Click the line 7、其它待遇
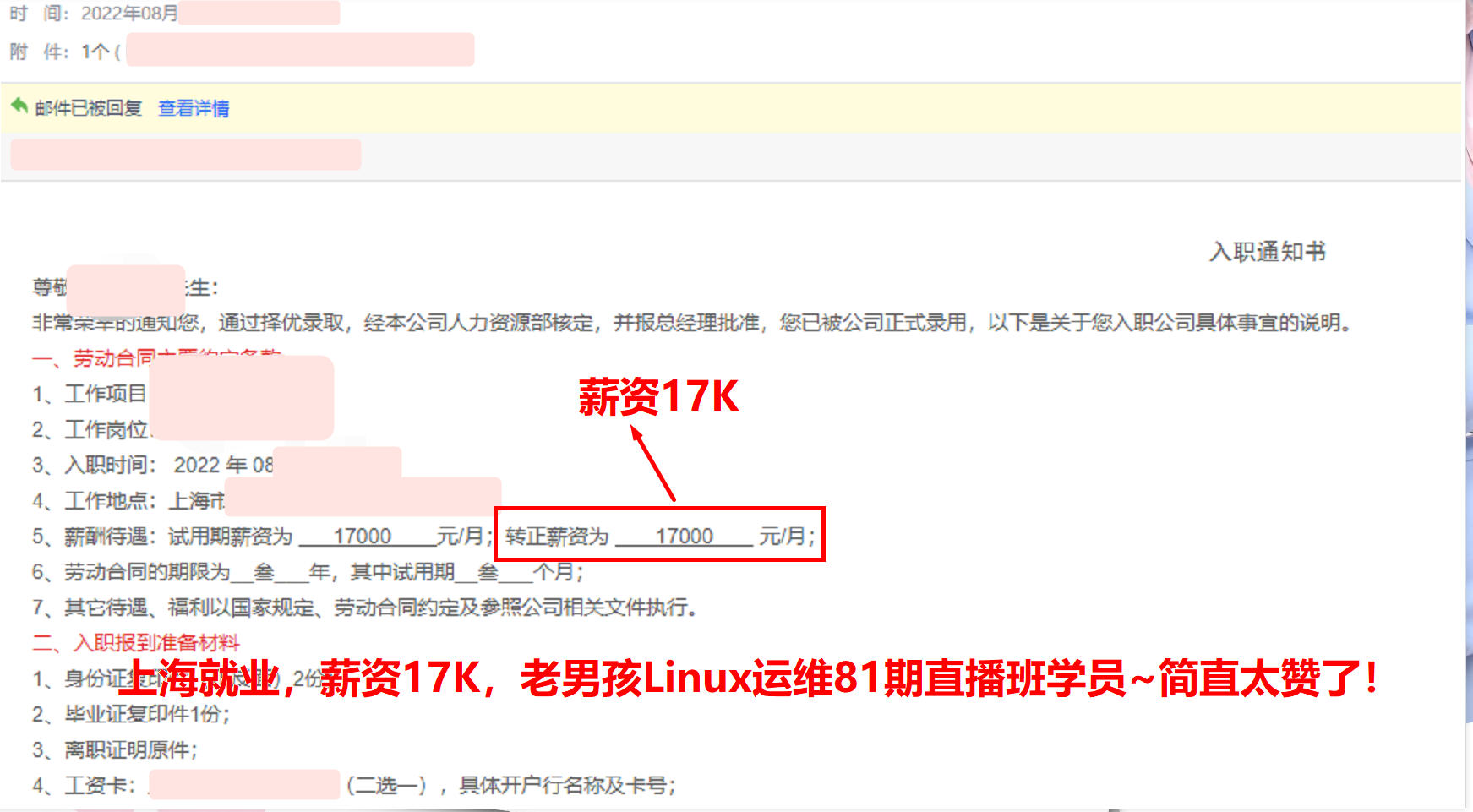The height and width of the screenshot is (812, 1473). tap(364, 608)
